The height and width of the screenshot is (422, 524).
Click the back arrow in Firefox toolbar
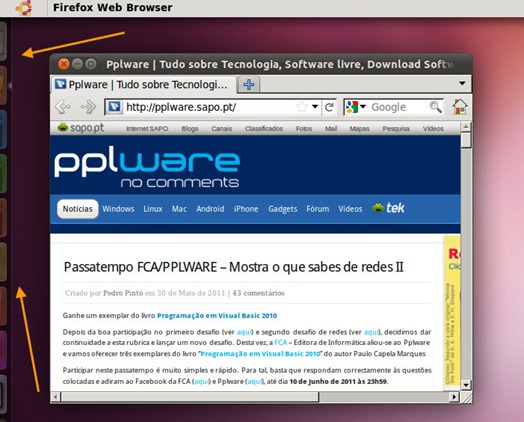pyautogui.click(x=62, y=107)
